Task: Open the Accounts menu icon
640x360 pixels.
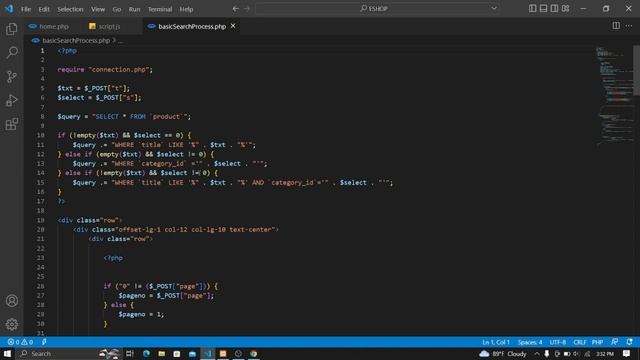Action: [x=12, y=301]
